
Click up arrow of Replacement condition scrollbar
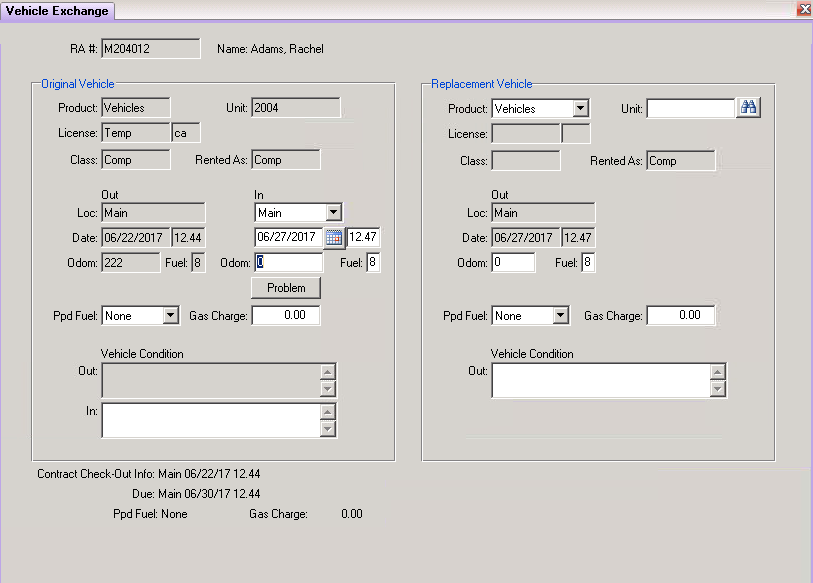pos(718,372)
